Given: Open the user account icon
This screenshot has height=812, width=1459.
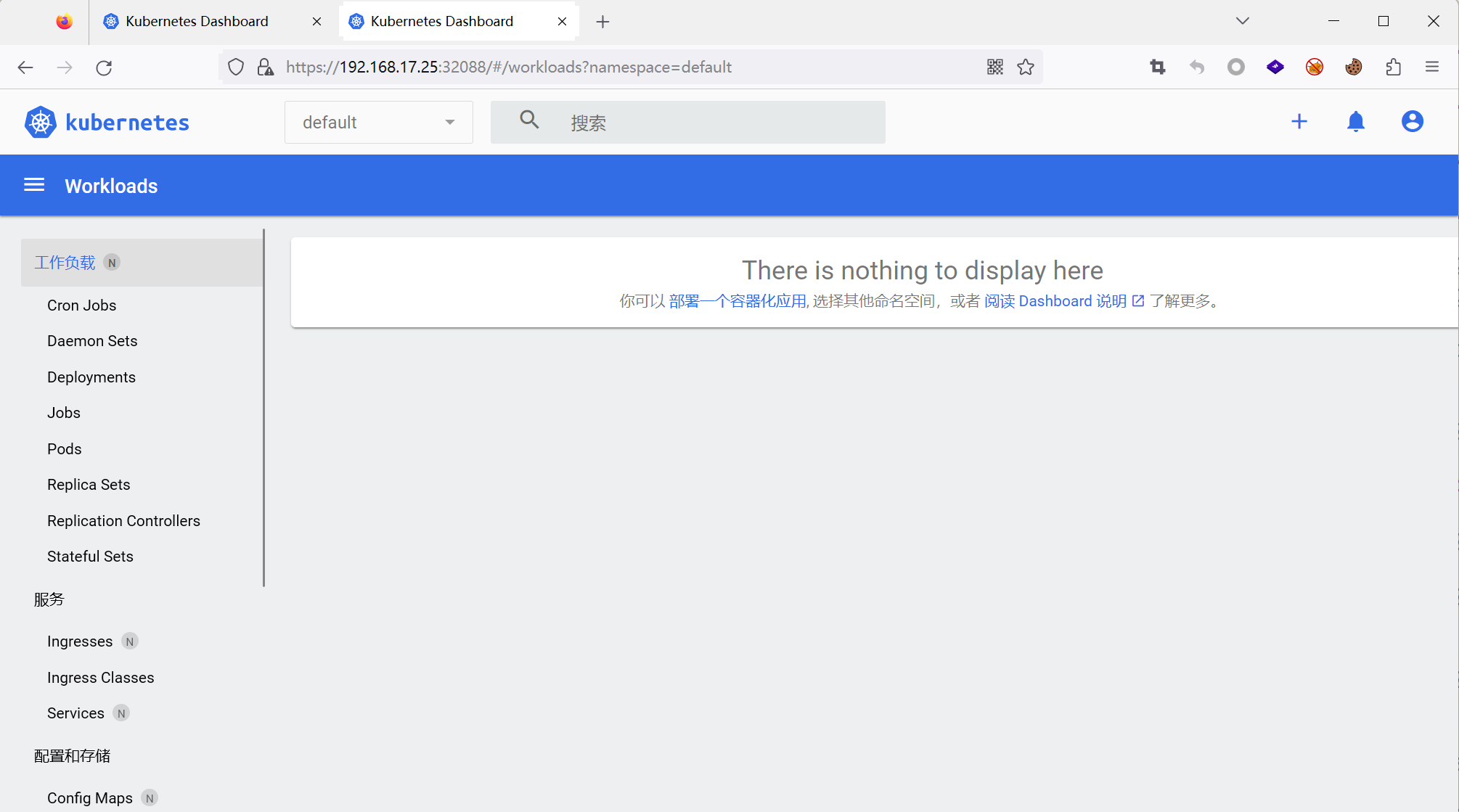Looking at the screenshot, I should pos(1412,121).
